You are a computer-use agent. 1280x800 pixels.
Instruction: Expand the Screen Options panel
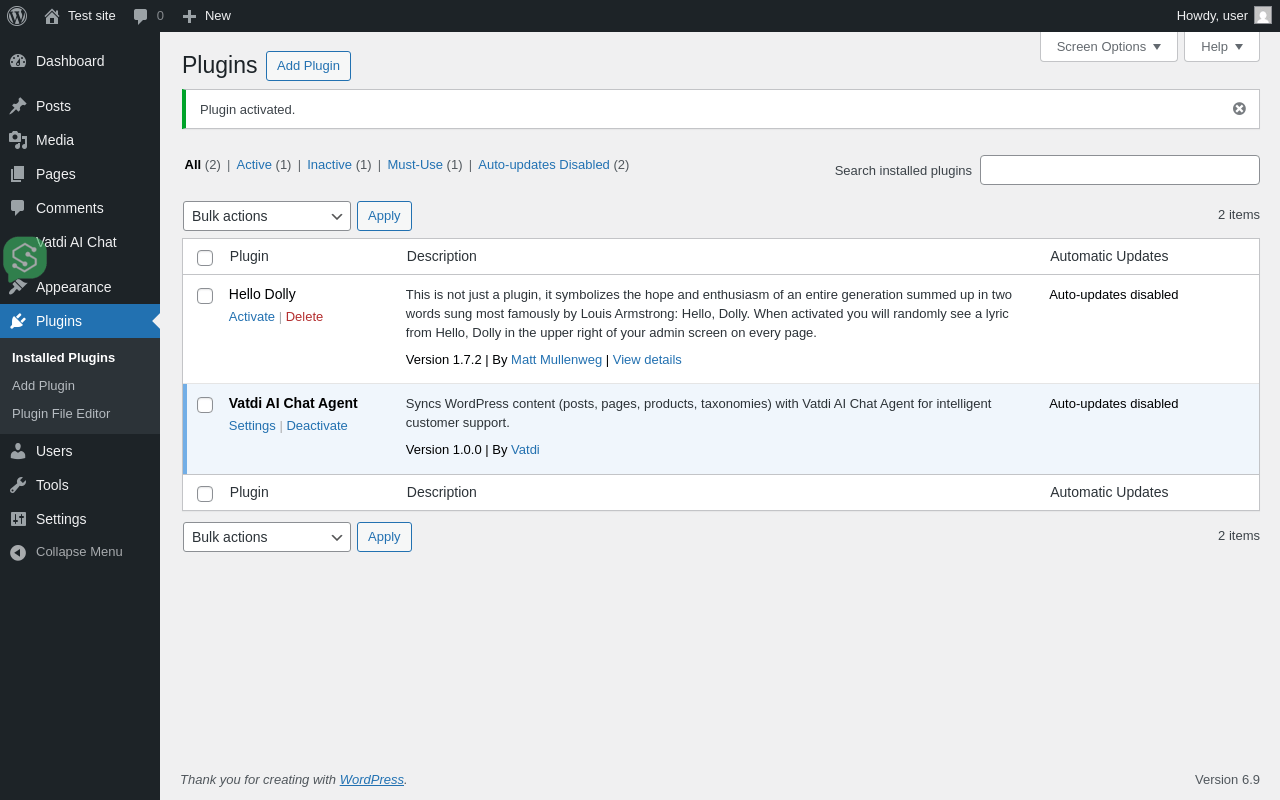pos(1108,46)
